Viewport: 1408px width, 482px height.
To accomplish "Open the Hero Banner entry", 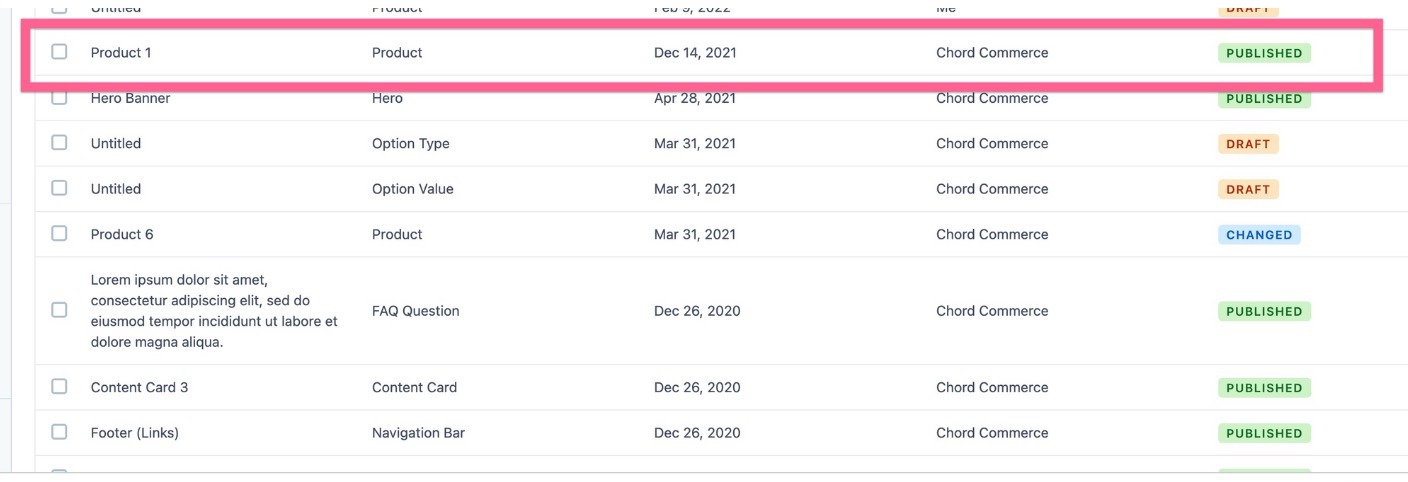I will pos(130,98).
